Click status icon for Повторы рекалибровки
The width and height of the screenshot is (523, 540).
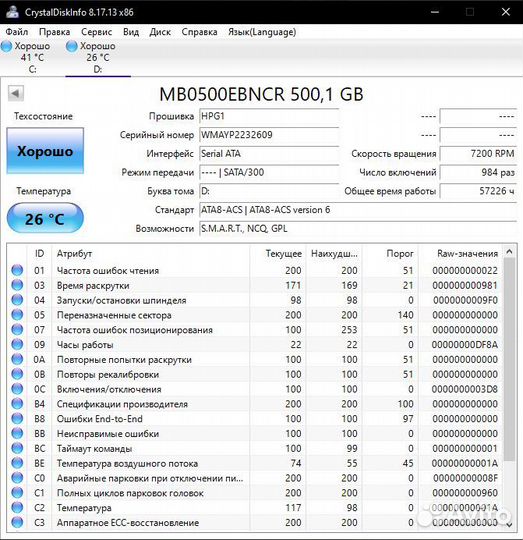(x=17, y=374)
